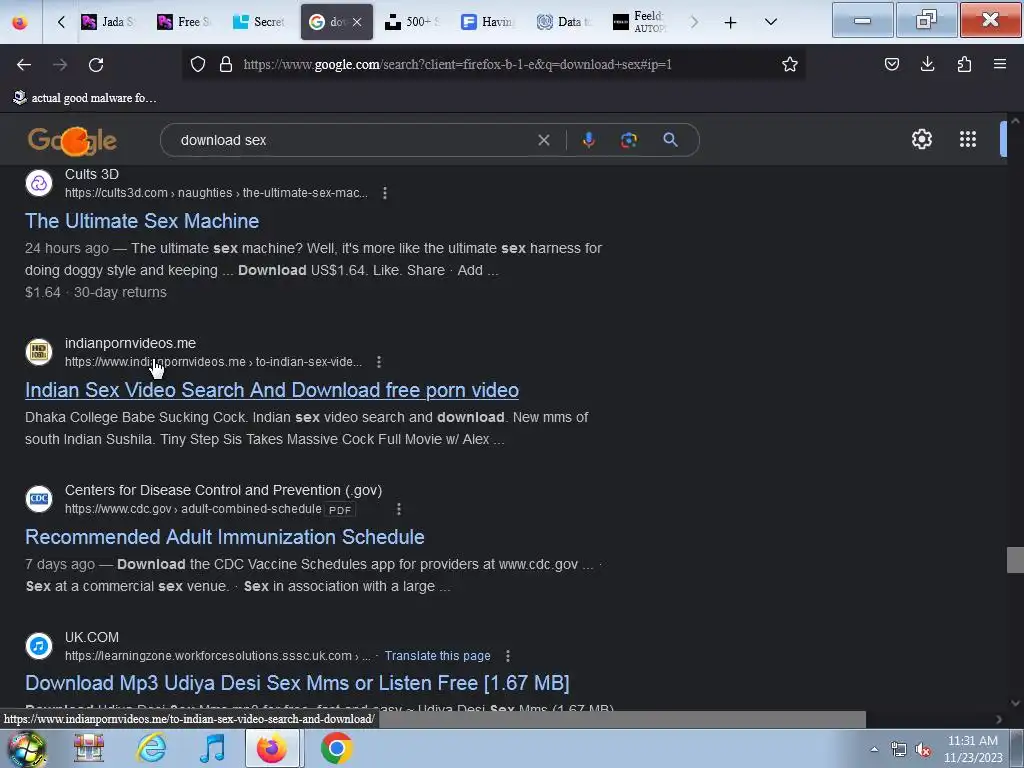Screen dimensions: 1024x768
Task: Click the google.com address bar
Action: (x=493, y=64)
